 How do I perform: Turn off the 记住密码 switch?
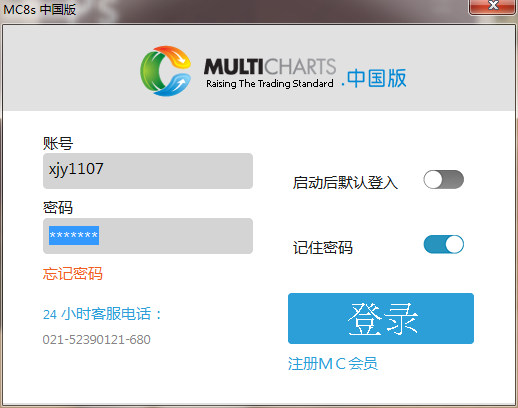(x=444, y=244)
